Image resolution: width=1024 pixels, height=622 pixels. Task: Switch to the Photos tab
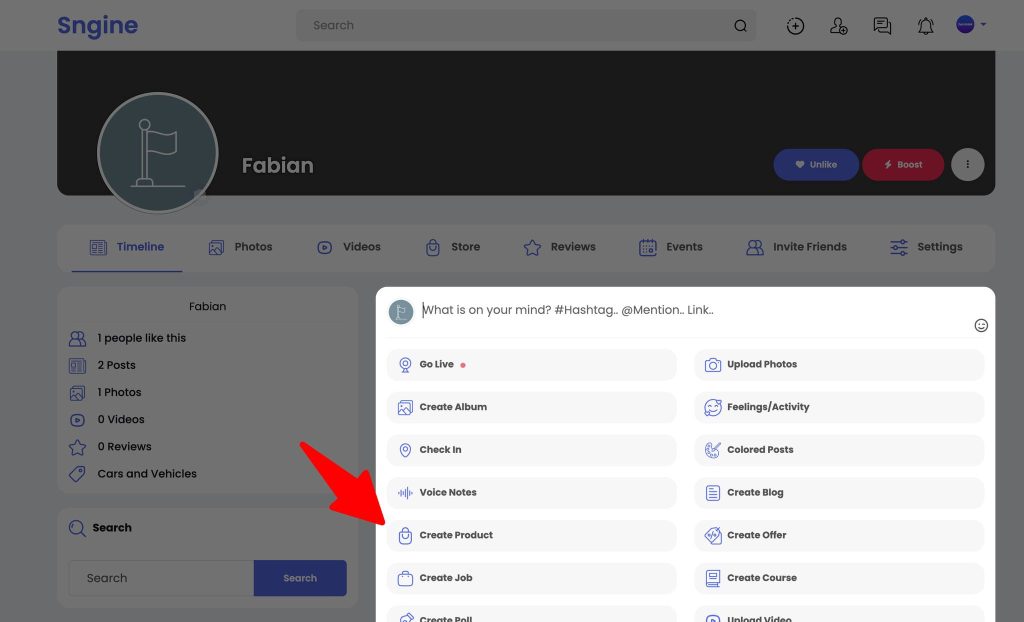240,247
